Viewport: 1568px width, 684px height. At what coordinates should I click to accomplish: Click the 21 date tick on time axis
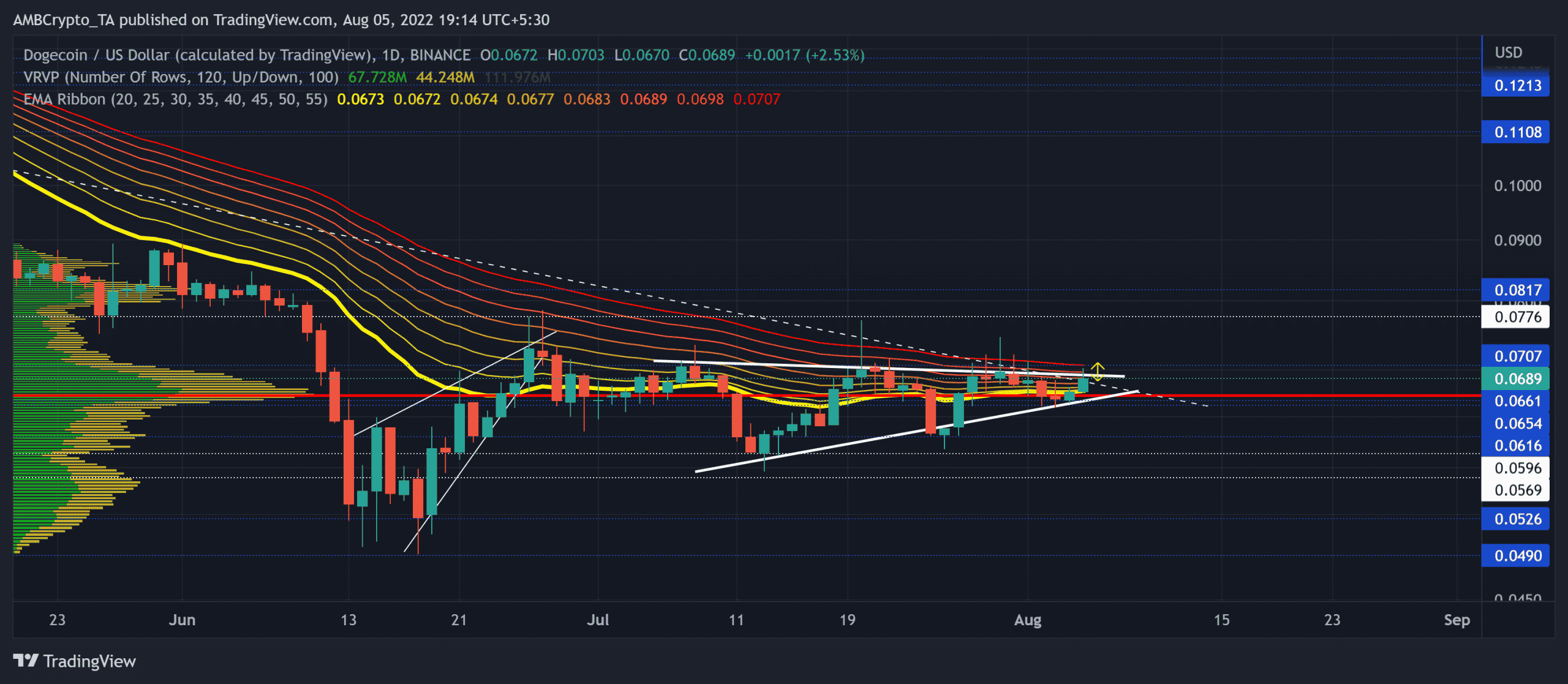459,620
